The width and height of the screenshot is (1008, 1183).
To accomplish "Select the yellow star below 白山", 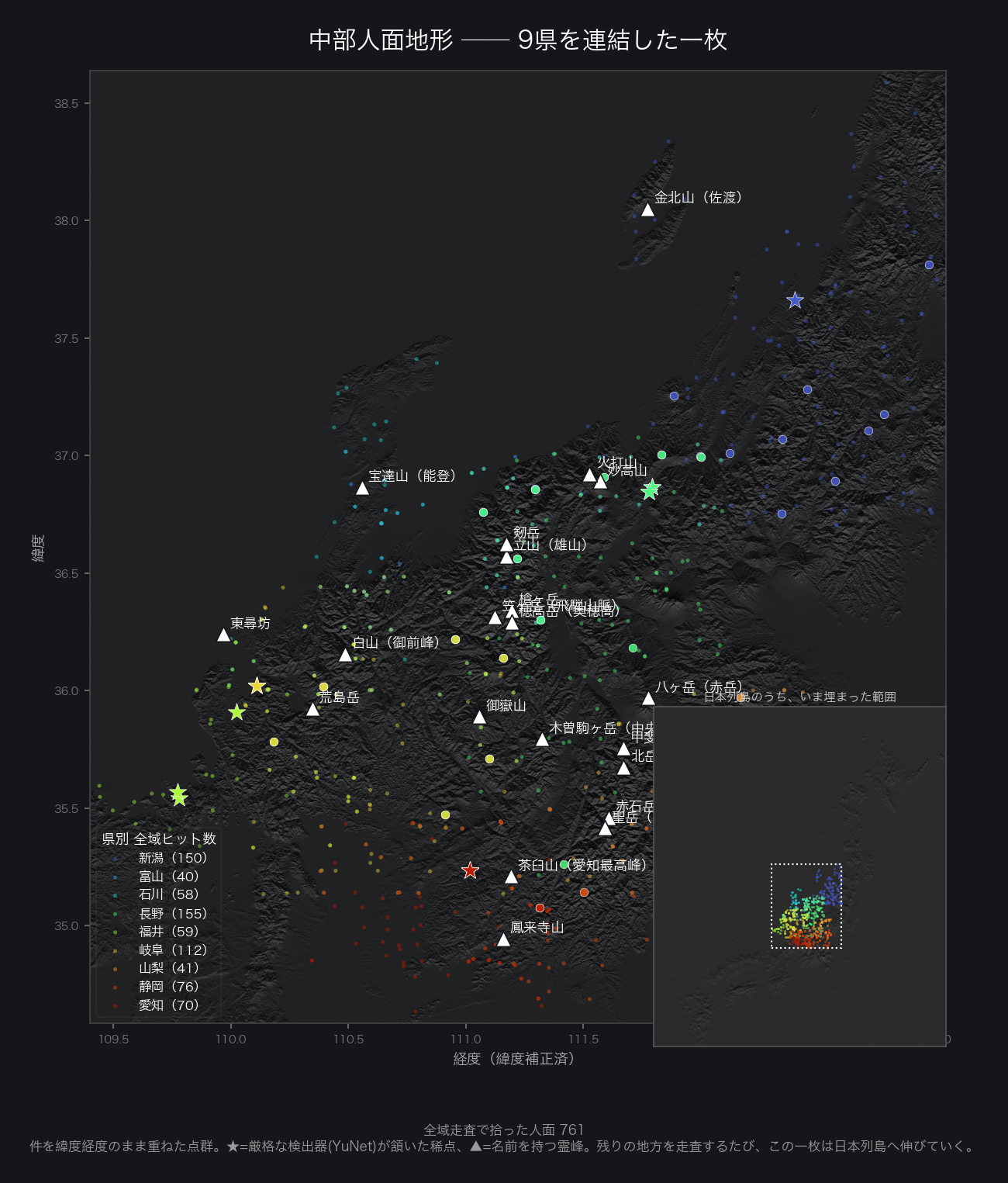I will coord(257,686).
